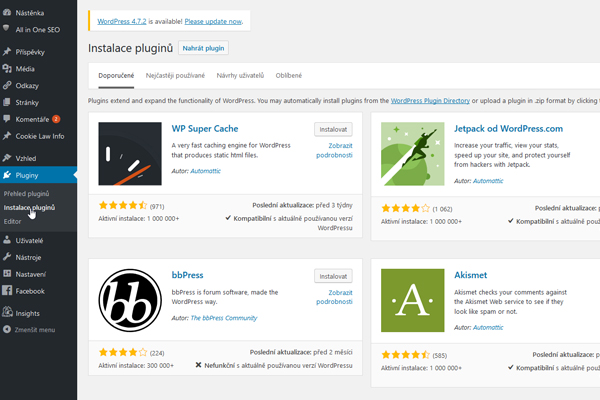Install the bbPress plugin
The width and height of the screenshot is (600, 400).
(x=333, y=276)
